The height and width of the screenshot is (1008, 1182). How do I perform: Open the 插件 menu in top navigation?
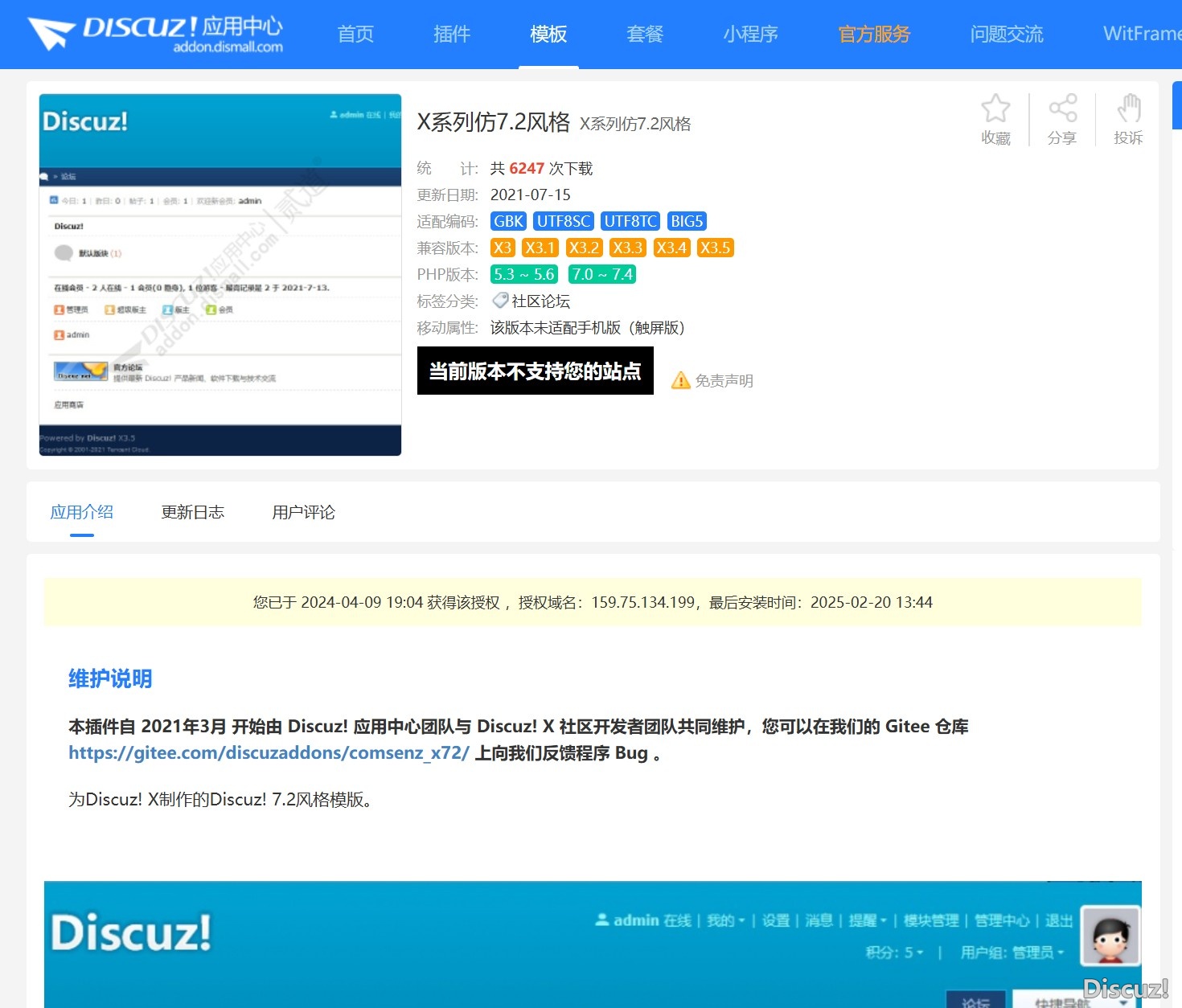click(x=451, y=34)
